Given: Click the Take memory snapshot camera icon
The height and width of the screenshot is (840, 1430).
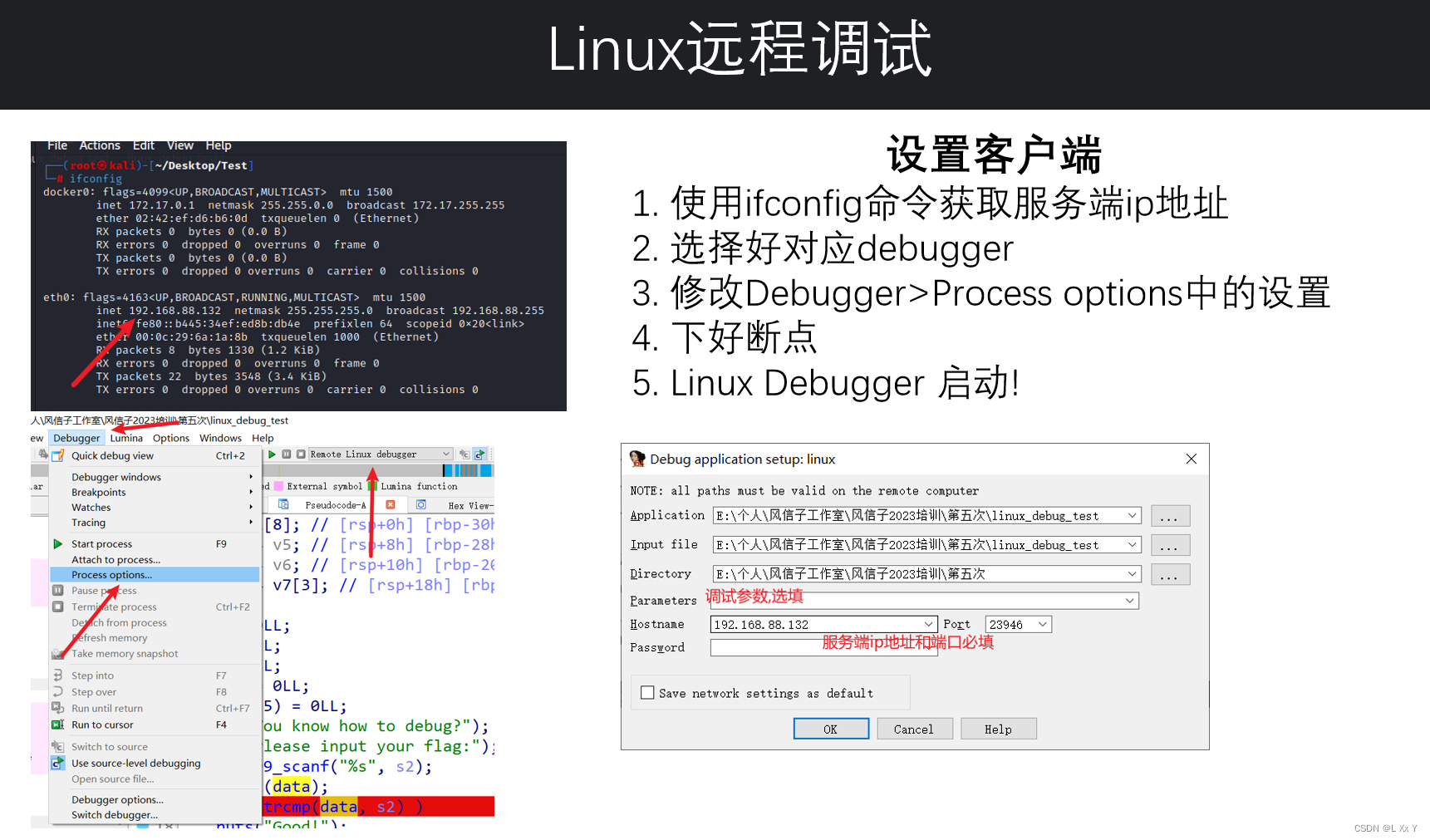Looking at the screenshot, I should pos(58,654).
